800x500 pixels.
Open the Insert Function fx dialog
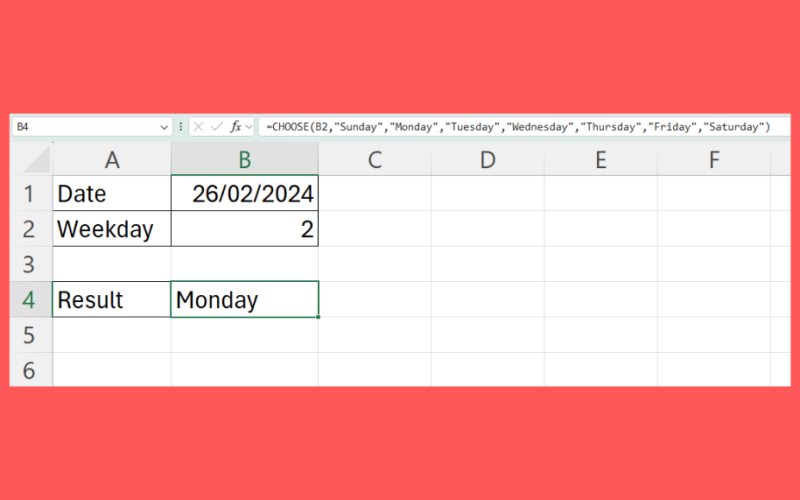coord(236,127)
